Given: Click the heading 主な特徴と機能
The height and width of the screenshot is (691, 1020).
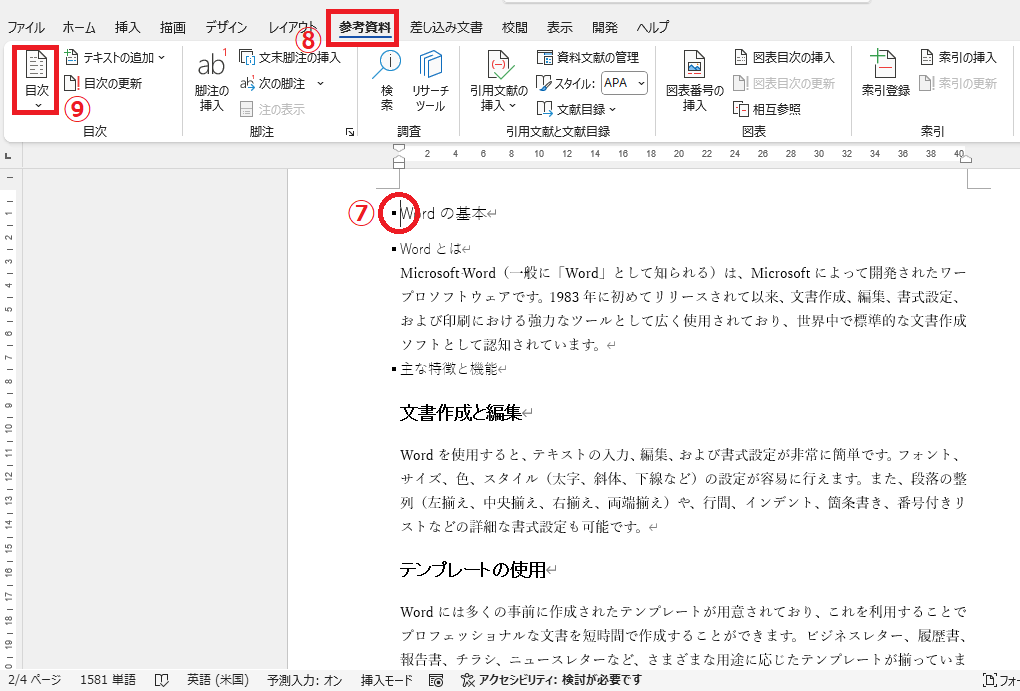Looking at the screenshot, I should coord(449,369).
